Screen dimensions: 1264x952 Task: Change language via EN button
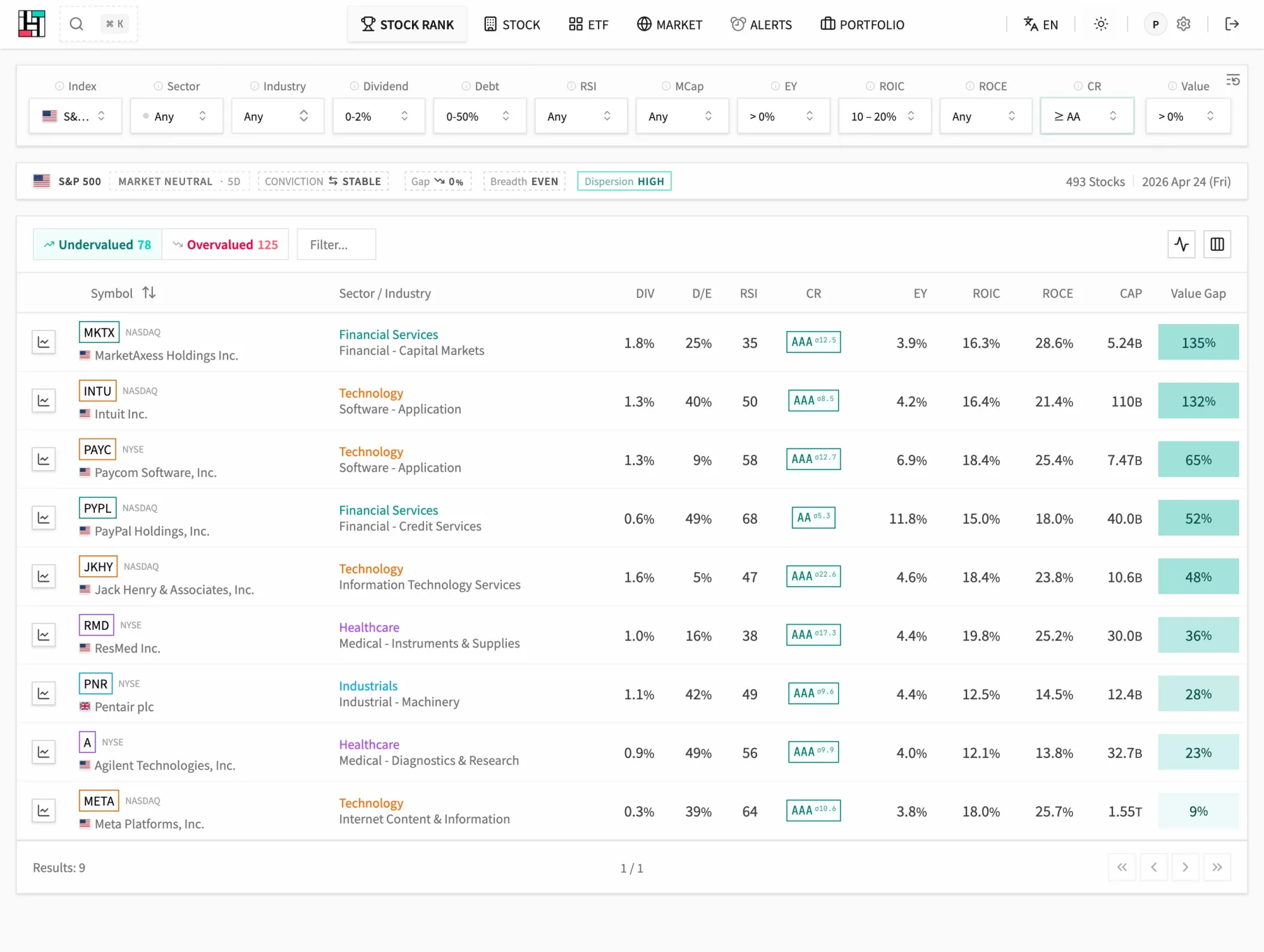1040,25
